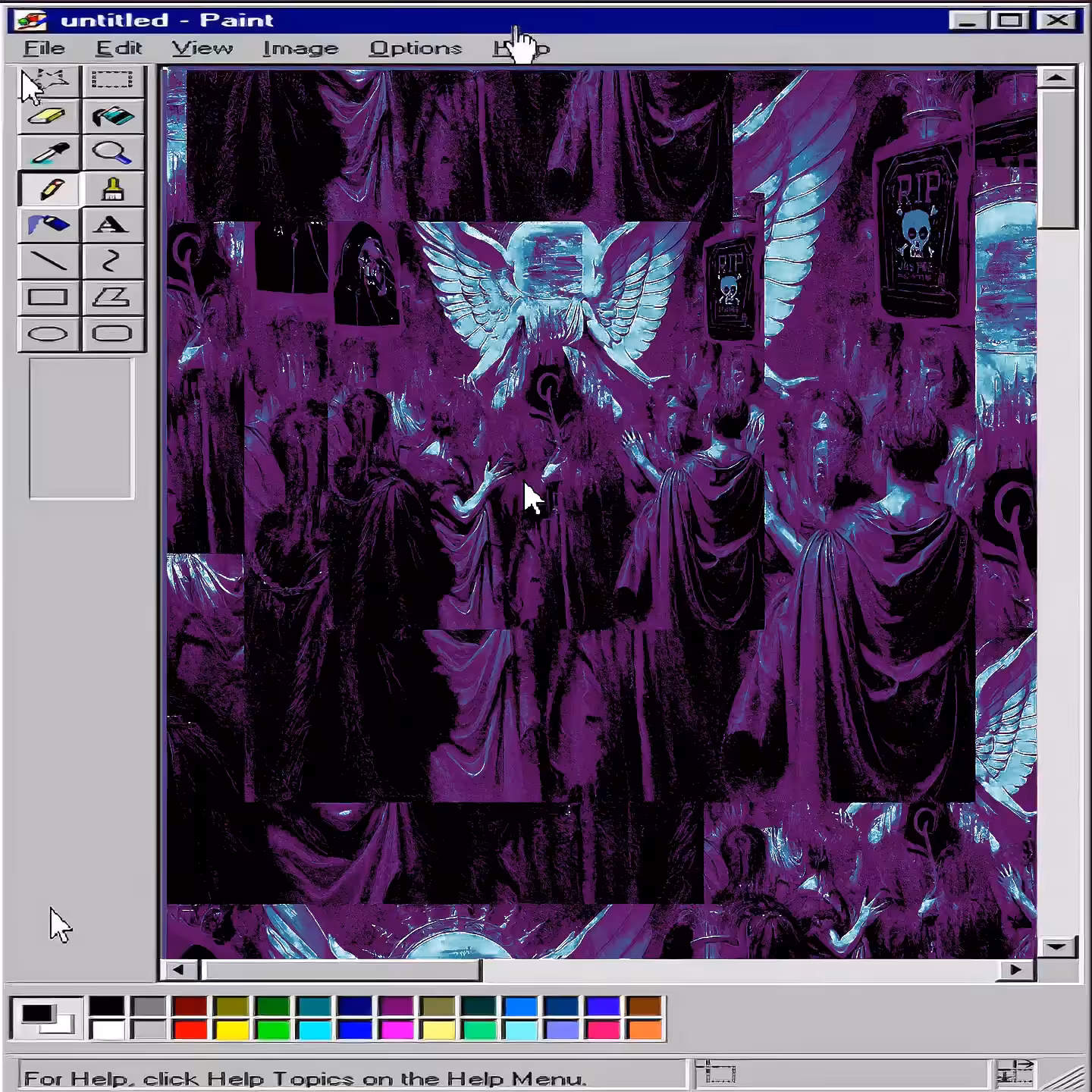Pick the cyan color swatch

pos(314,1030)
